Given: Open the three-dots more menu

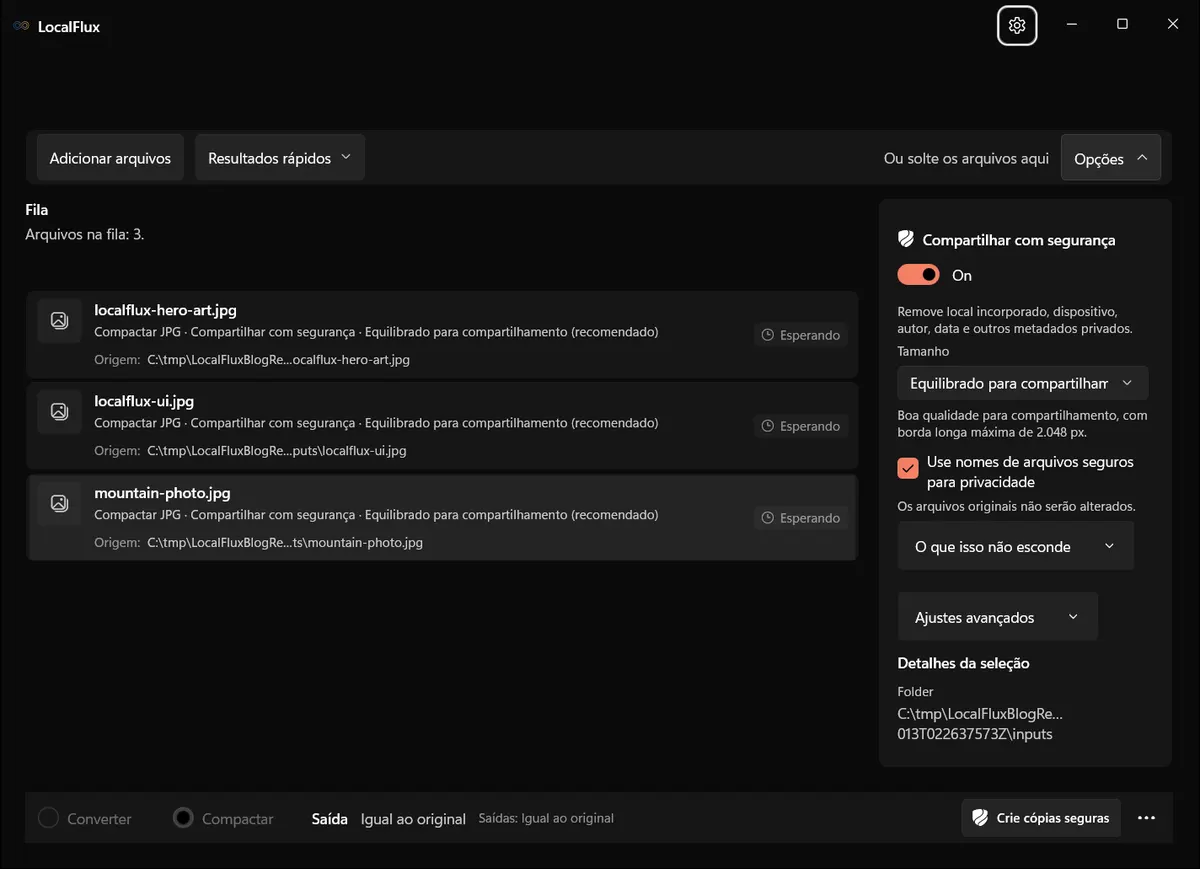Looking at the screenshot, I should point(1146,818).
